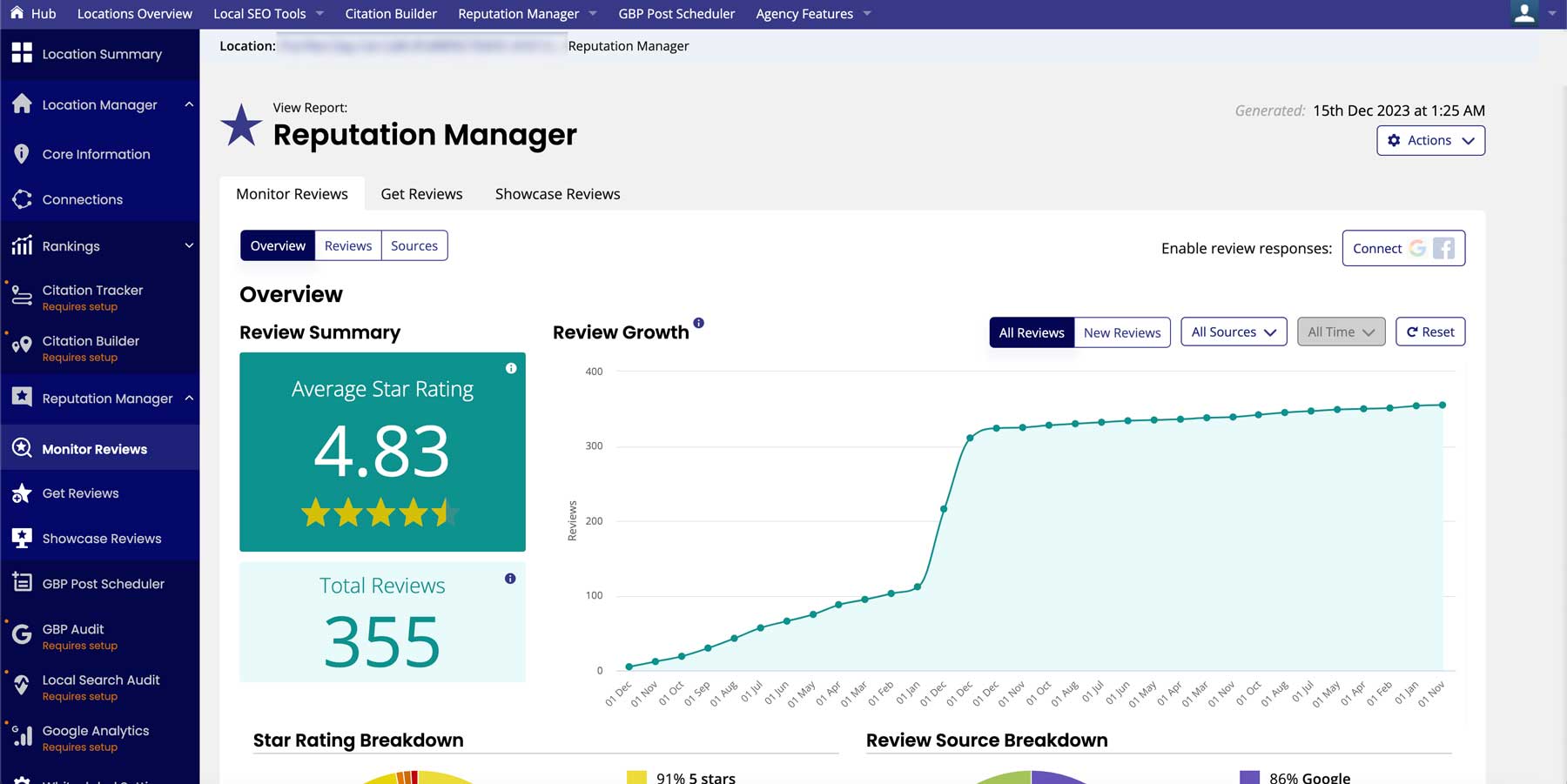This screenshot has height=784, width=1567.
Task: Open the user profile icon top right
Action: pyautogui.click(x=1524, y=14)
